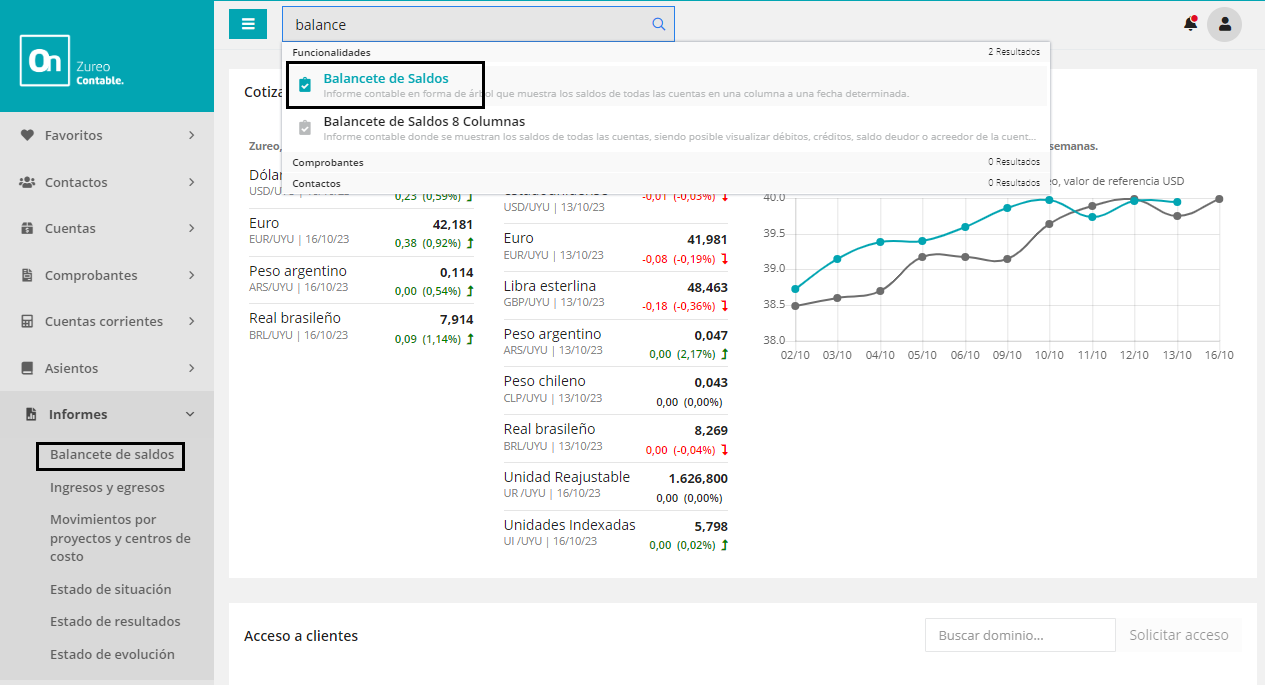The image size is (1265, 685).
Task: Click the book icon beside Asientos
Action: pyautogui.click(x=27, y=368)
